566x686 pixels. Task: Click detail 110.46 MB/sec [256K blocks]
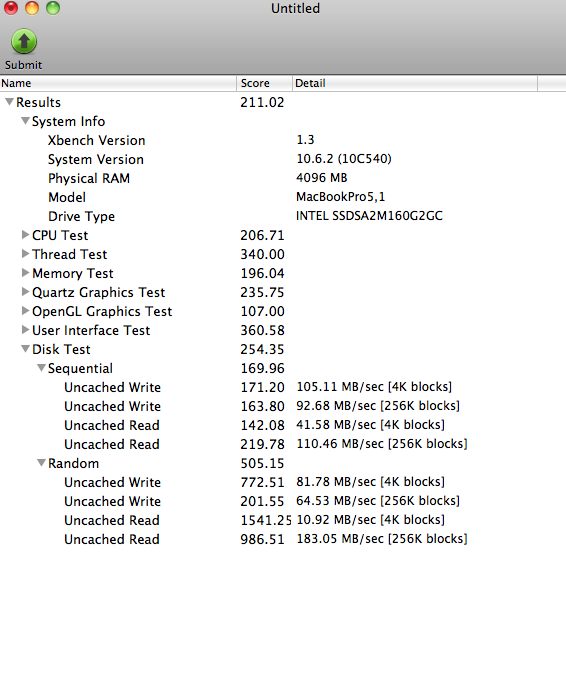(382, 444)
